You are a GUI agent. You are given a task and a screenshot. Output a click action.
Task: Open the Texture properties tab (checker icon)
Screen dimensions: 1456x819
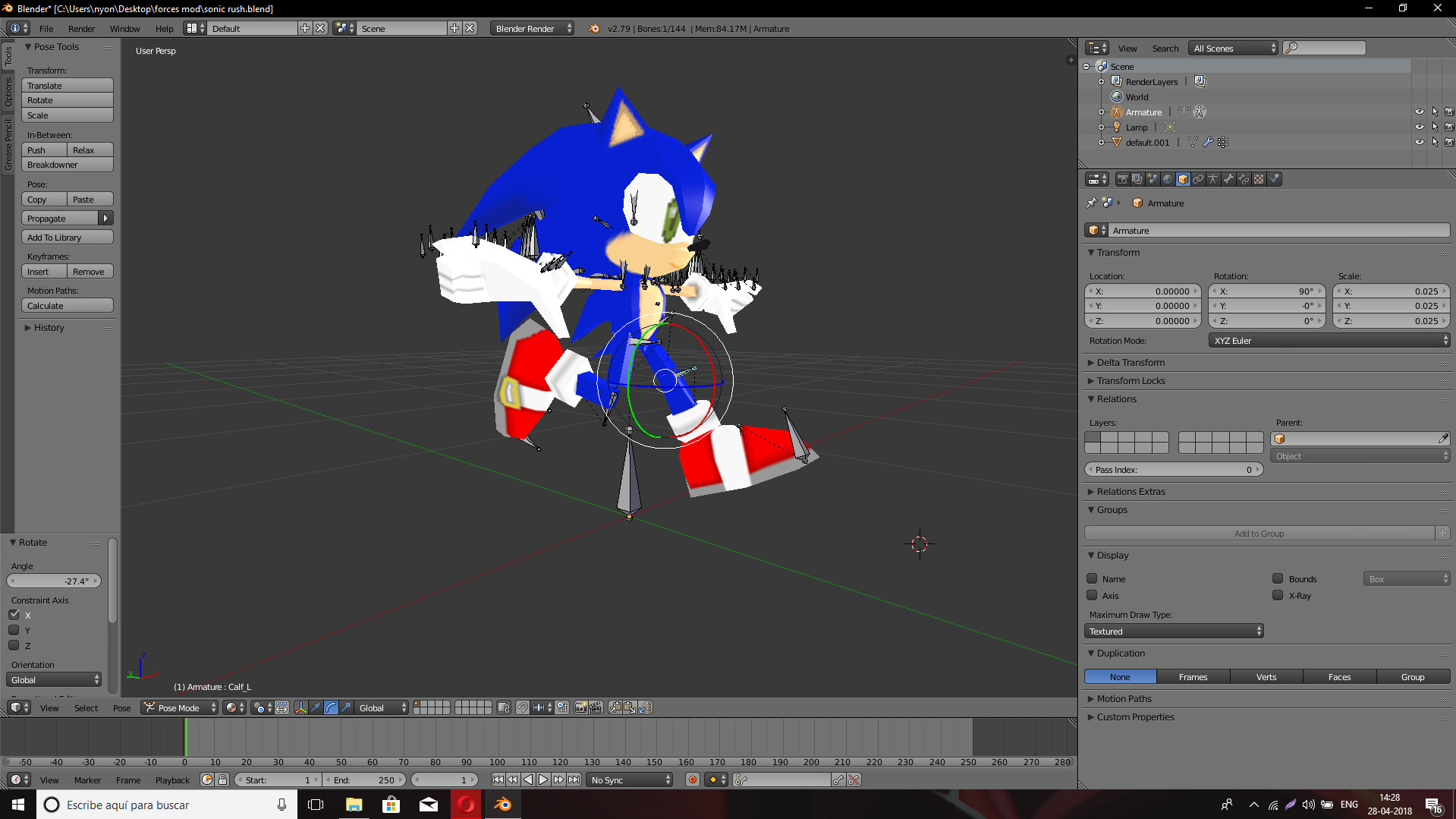tap(1259, 179)
